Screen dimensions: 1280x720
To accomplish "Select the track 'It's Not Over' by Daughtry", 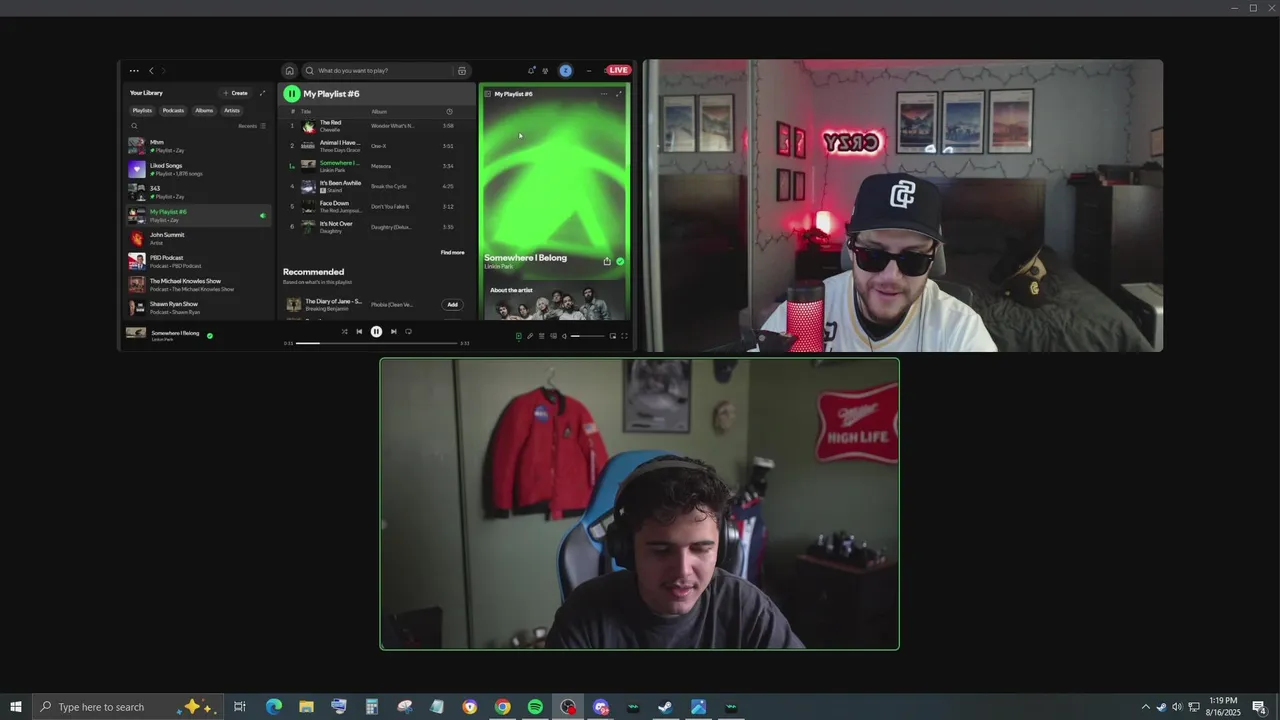I will tap(376, 227).
